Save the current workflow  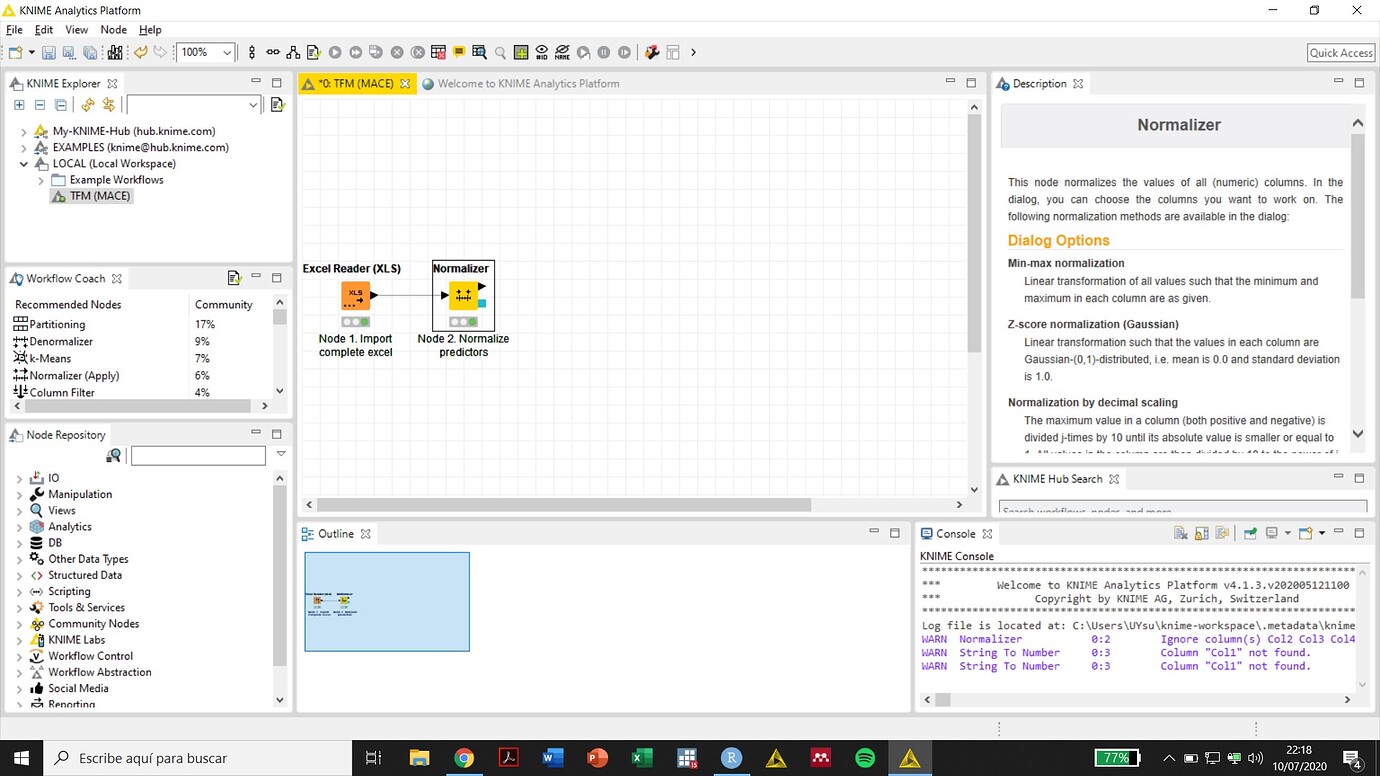(x=50, y=52)
